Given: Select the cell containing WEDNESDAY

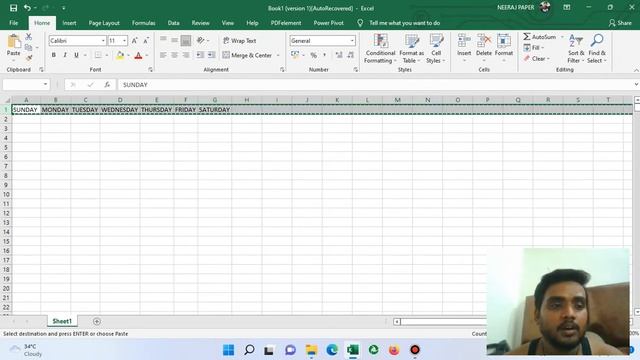Looking at the screenshot, I should point(120,109).
